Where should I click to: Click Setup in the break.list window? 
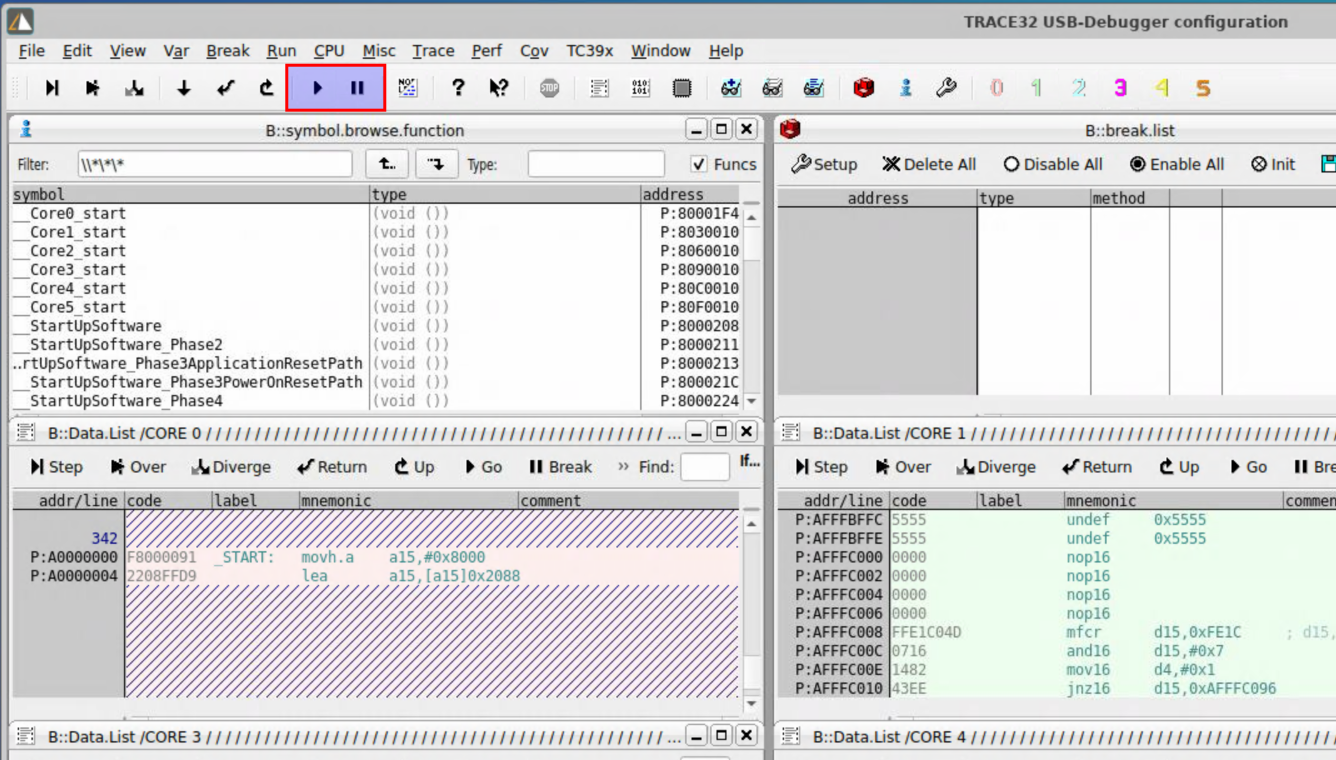(824, 164)
